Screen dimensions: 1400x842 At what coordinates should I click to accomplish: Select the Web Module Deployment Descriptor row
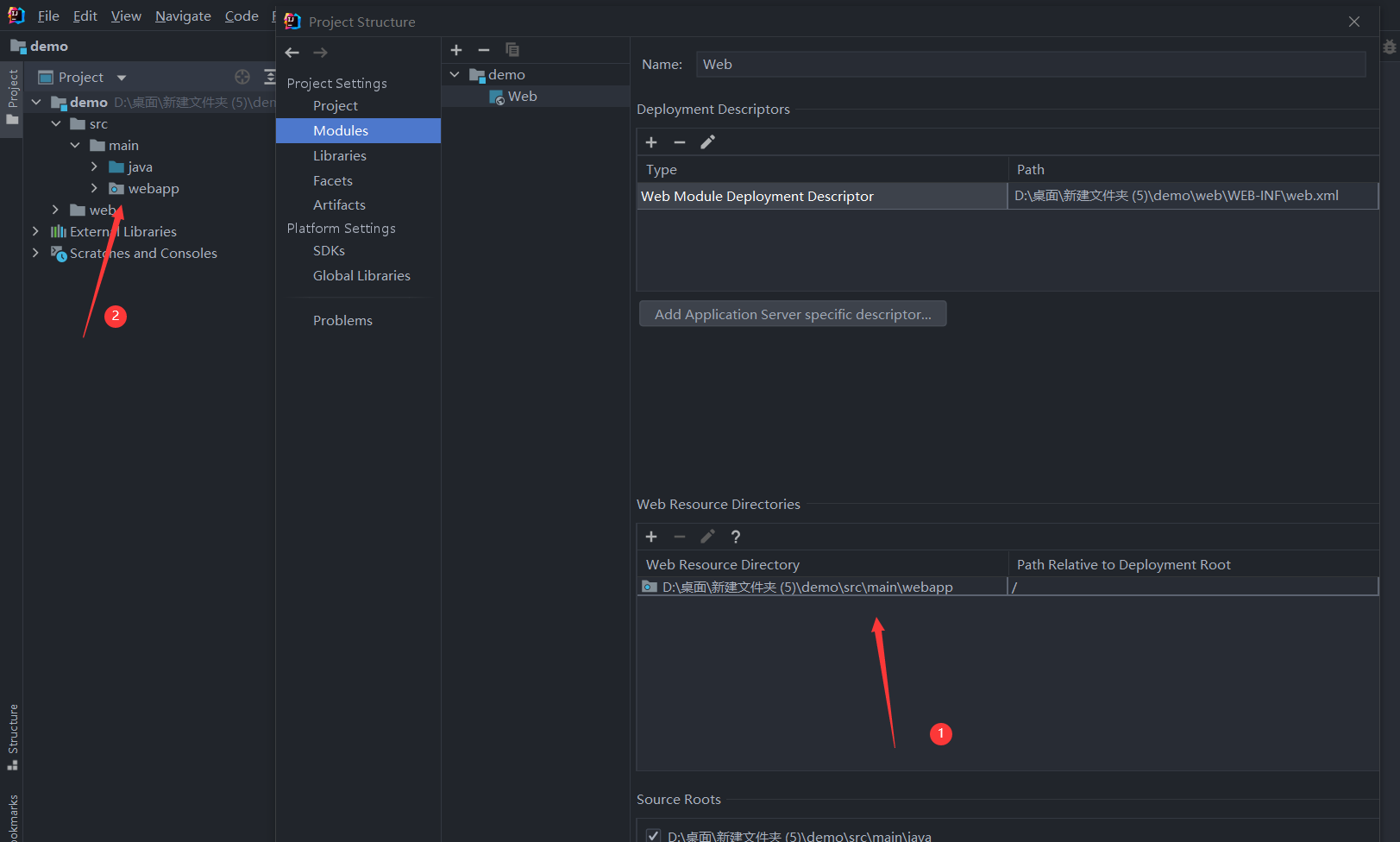pos(822,196)
